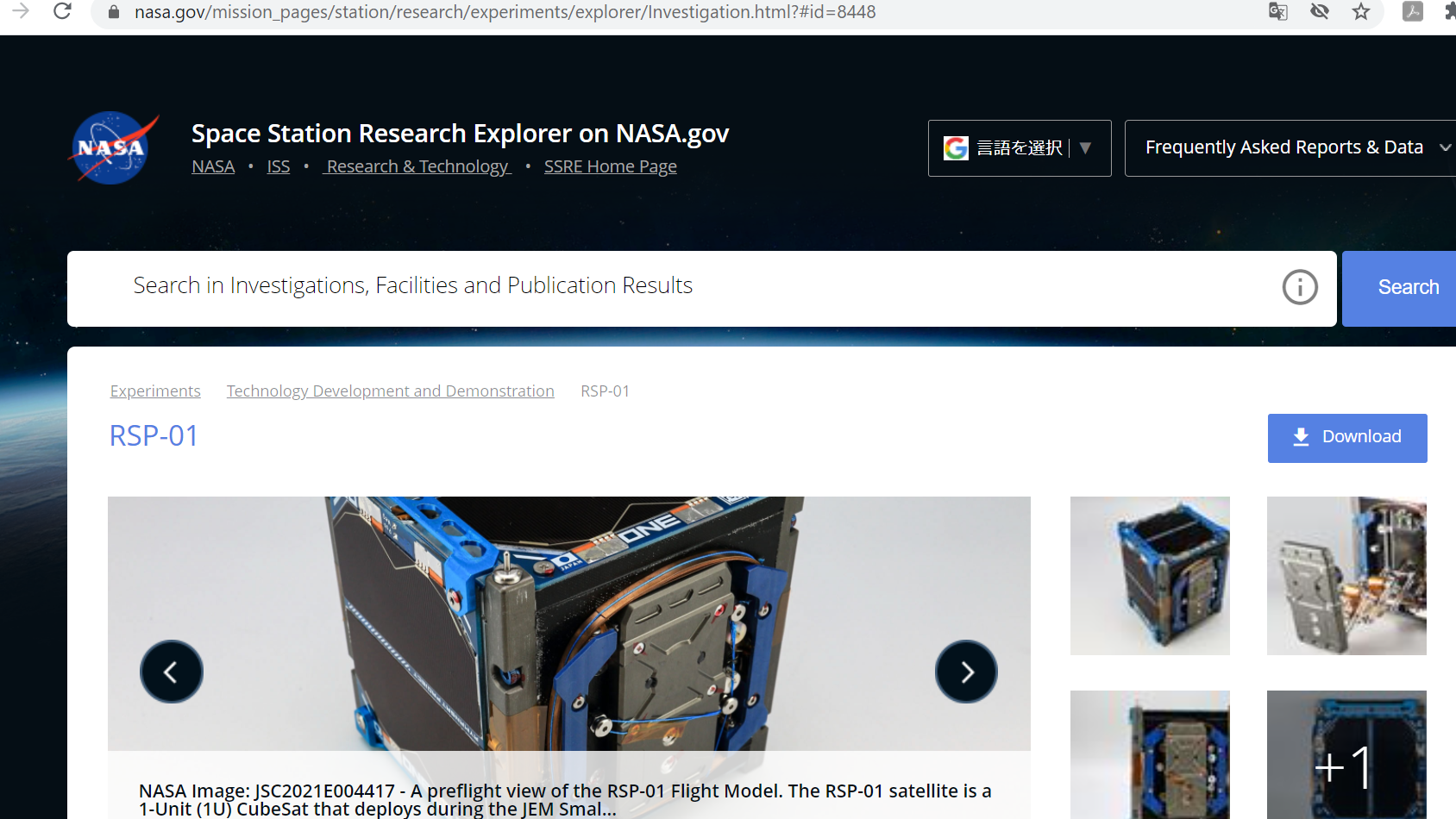
Task: Bookmark this page with star icon
Action: point(1361,11)
